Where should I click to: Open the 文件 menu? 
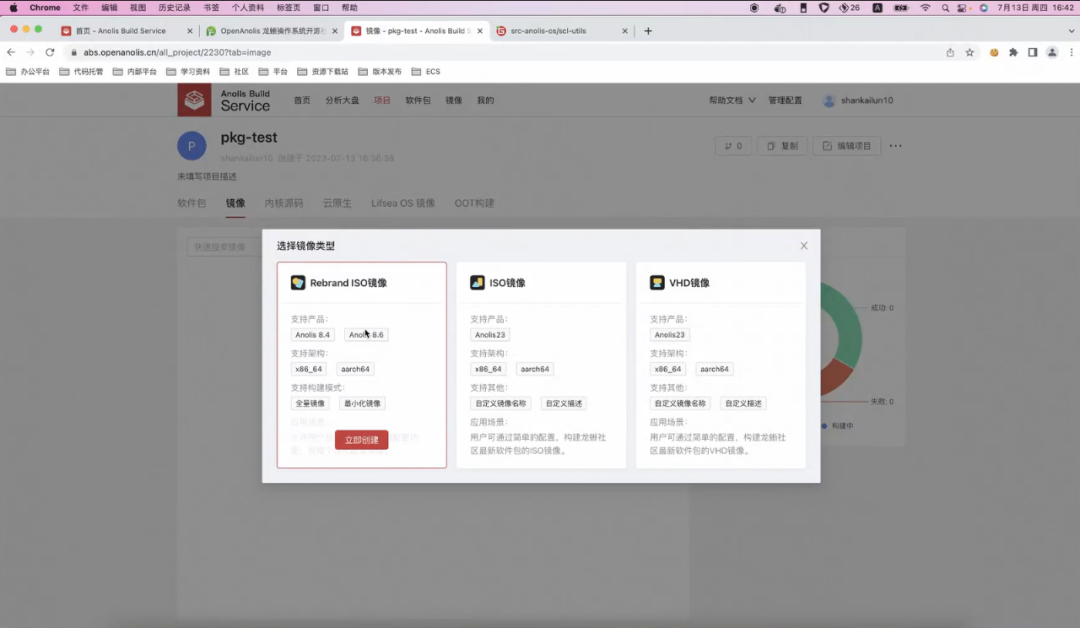(x=81, y=8)
